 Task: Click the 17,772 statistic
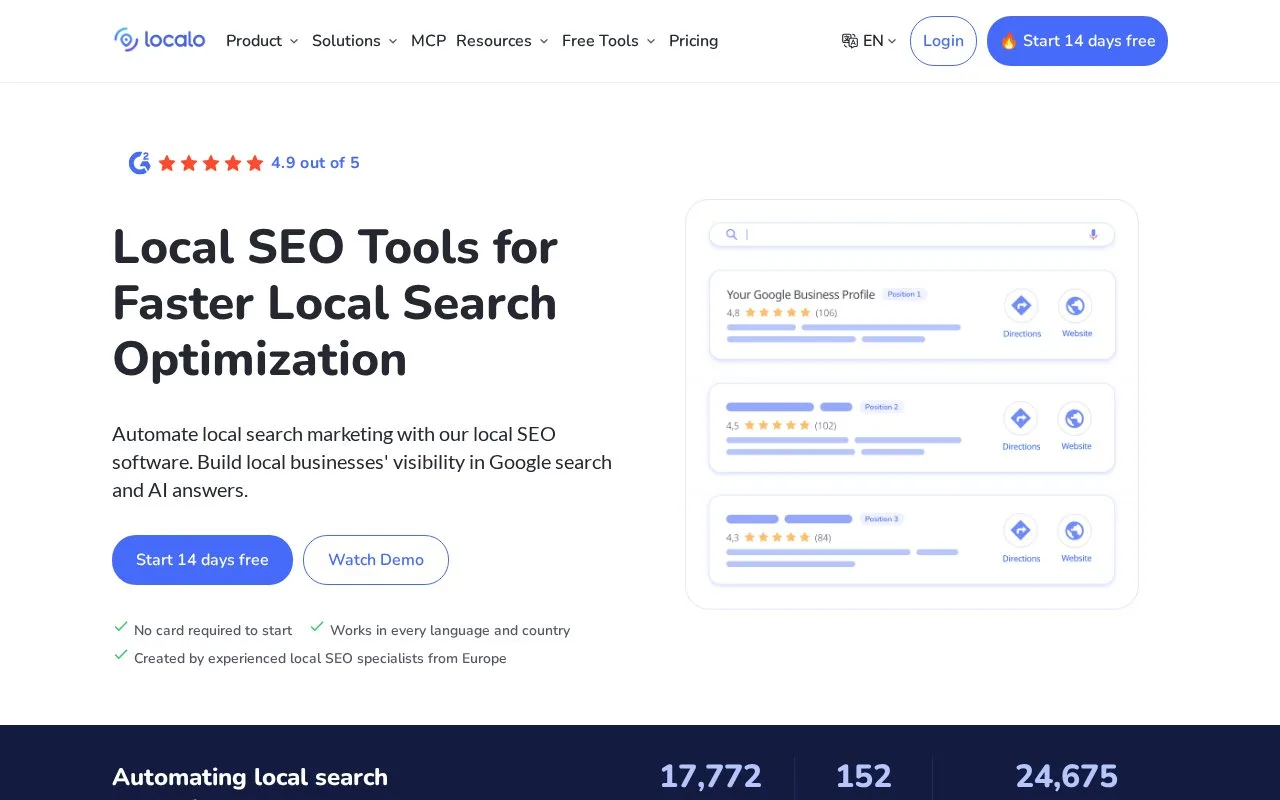(710, 776)
